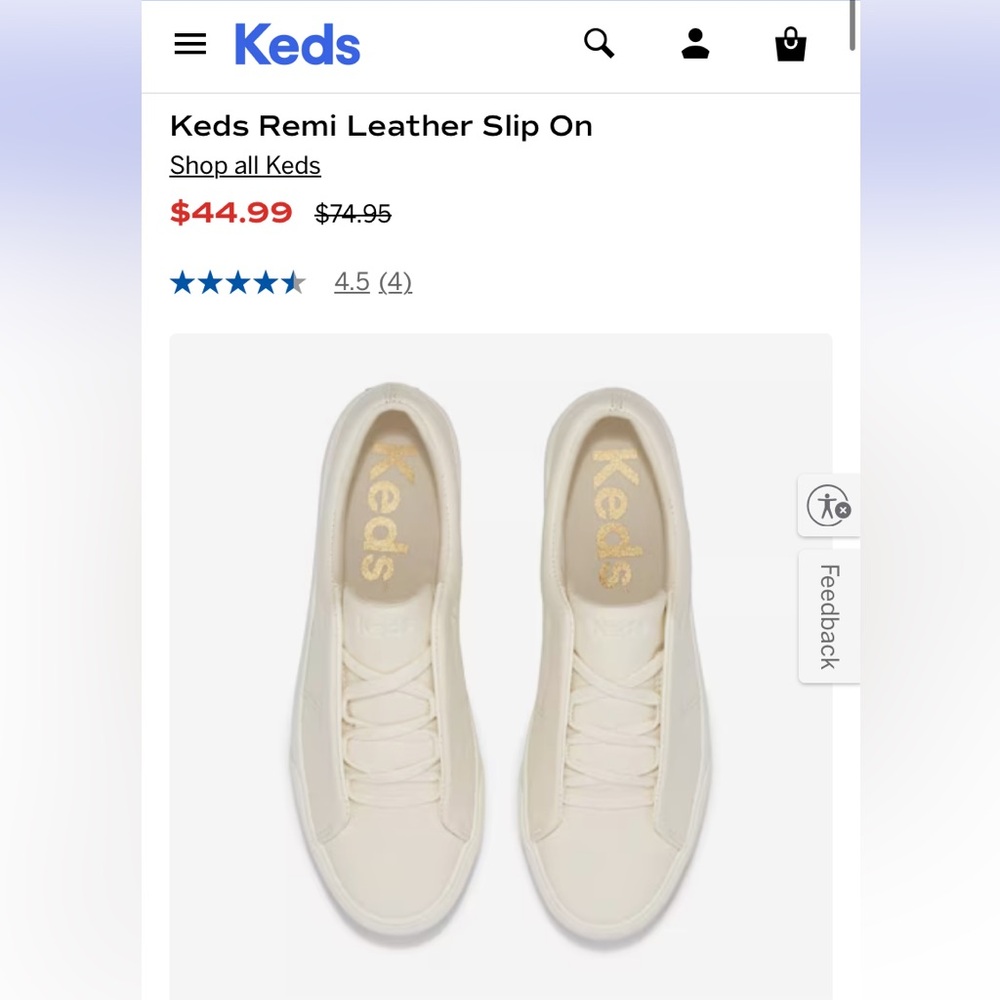
Task: Click the sale price $44.99
Action: [231, 213]
